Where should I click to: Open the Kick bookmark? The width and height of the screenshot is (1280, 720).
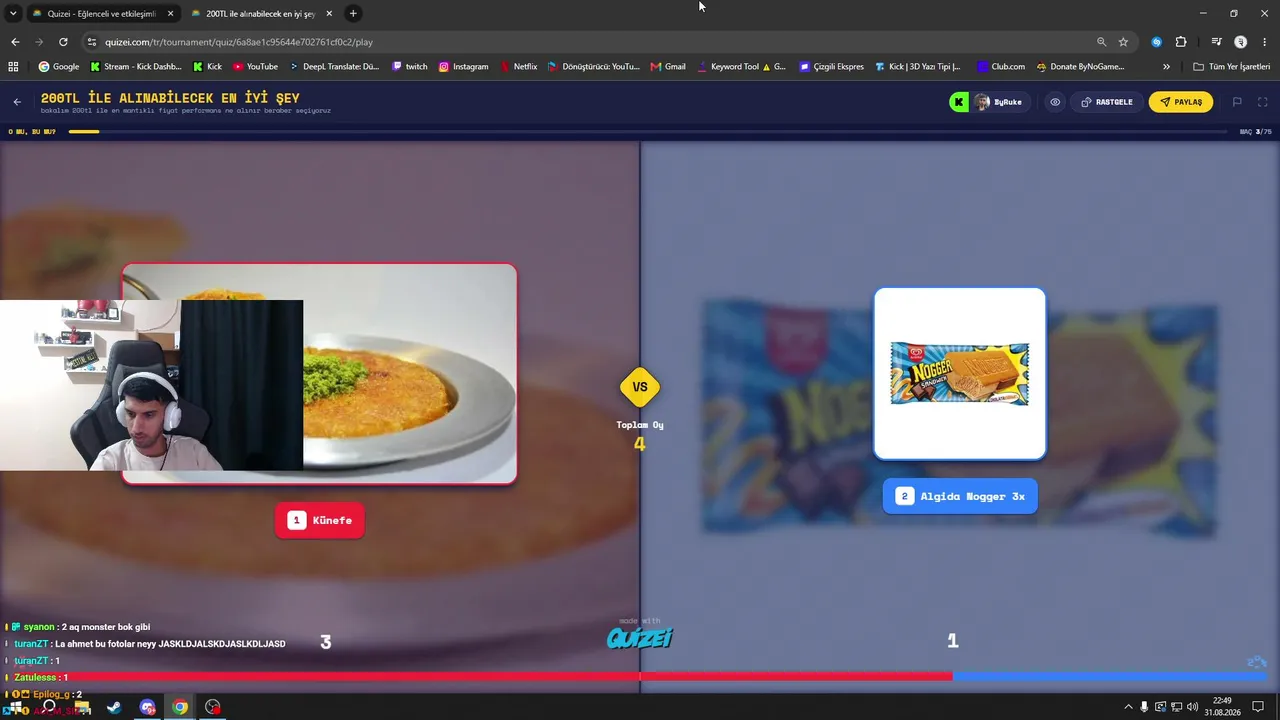tap(207, 67)
